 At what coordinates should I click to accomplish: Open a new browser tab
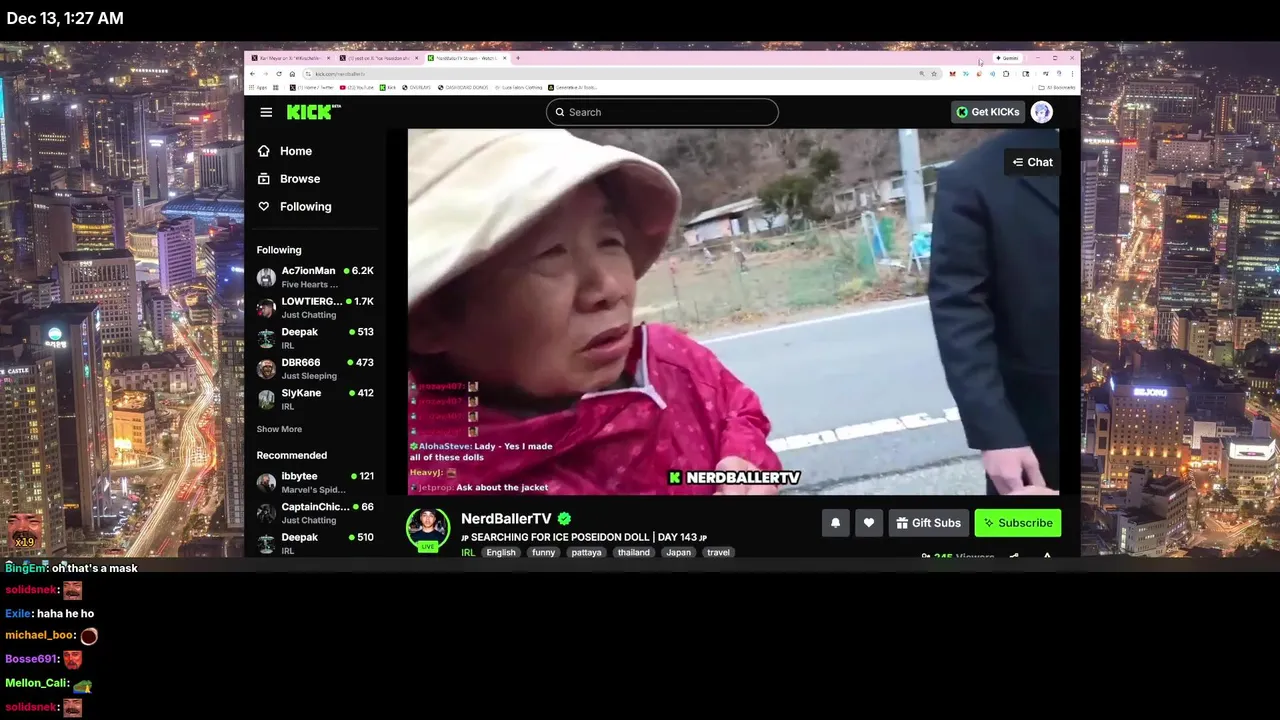[518, 58]
